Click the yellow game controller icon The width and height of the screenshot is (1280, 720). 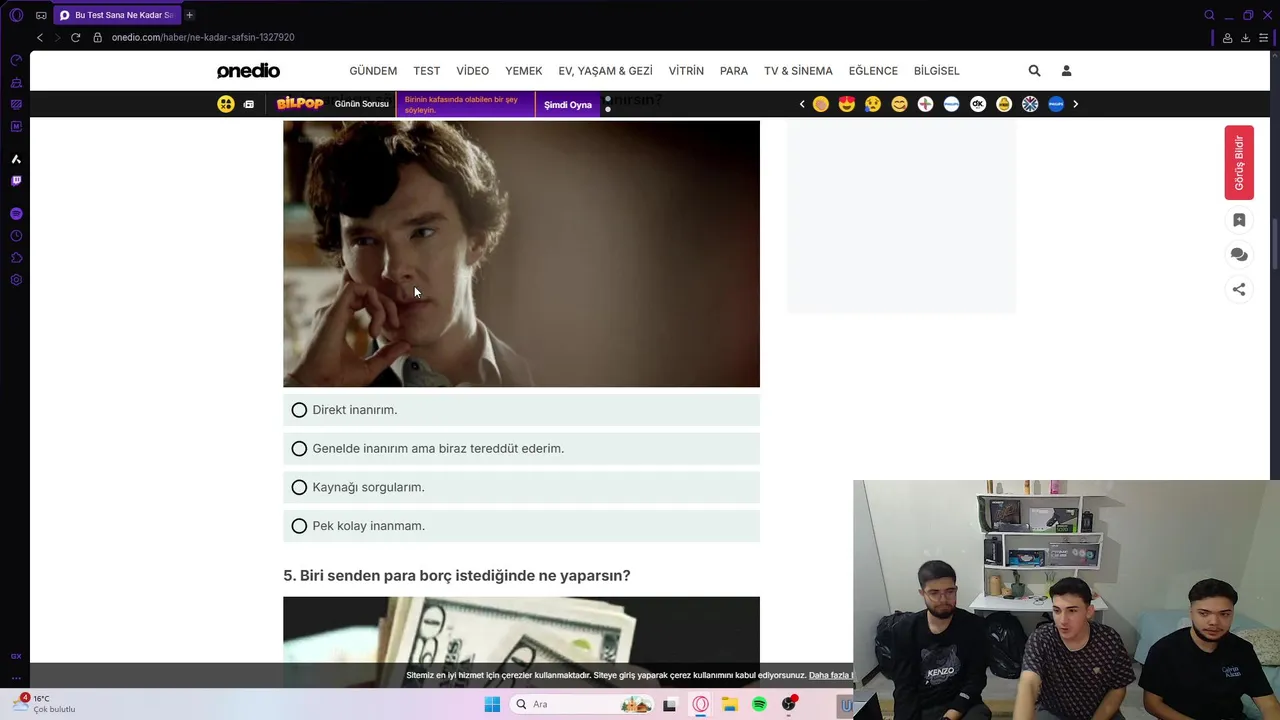(226, 104)
